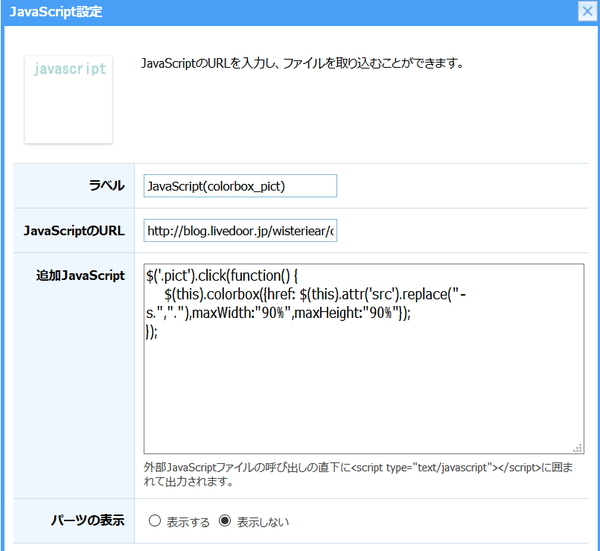Click the ラベル input field

240,186
